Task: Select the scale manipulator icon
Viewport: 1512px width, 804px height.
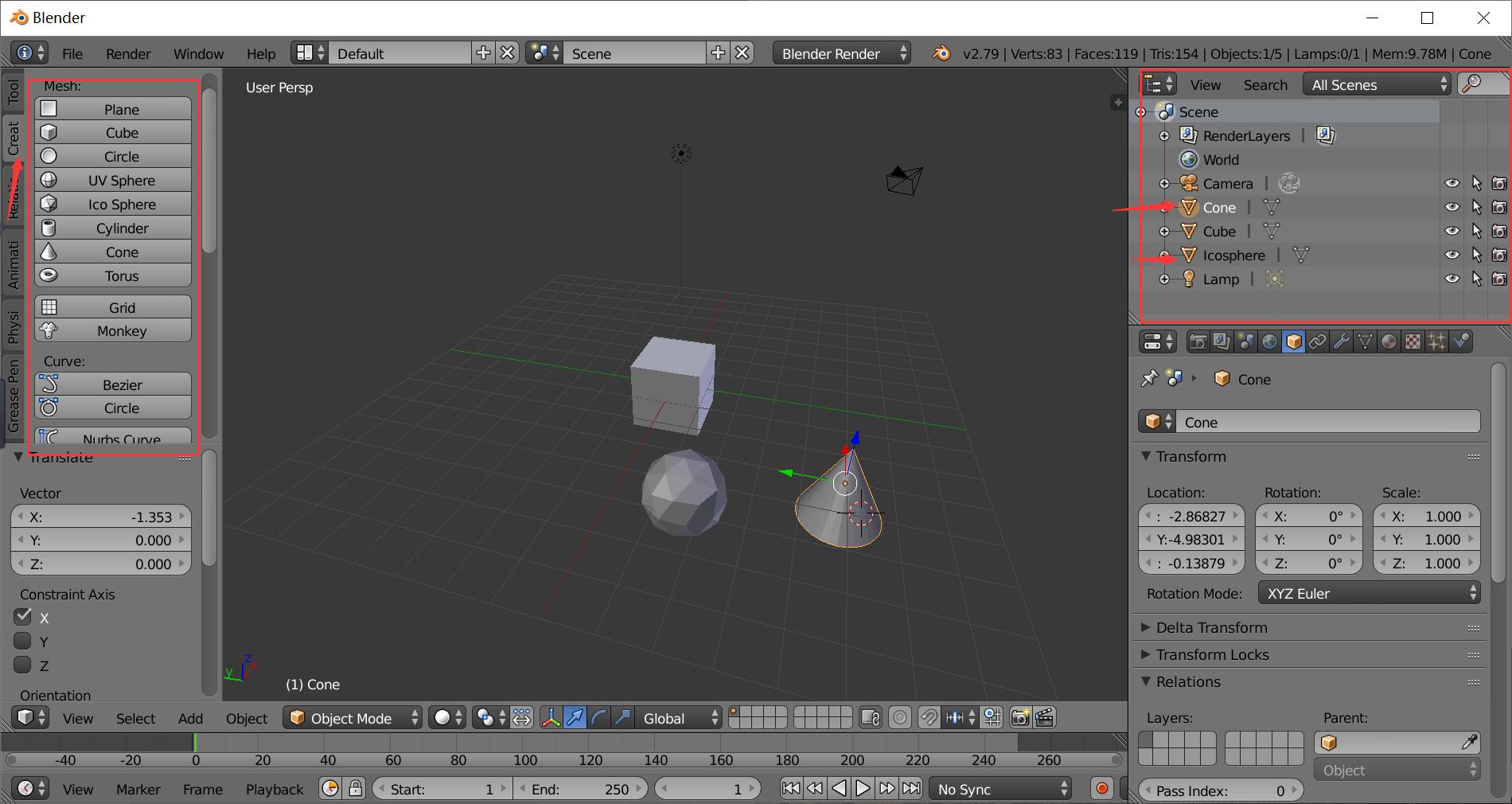Action: point(622,718)
